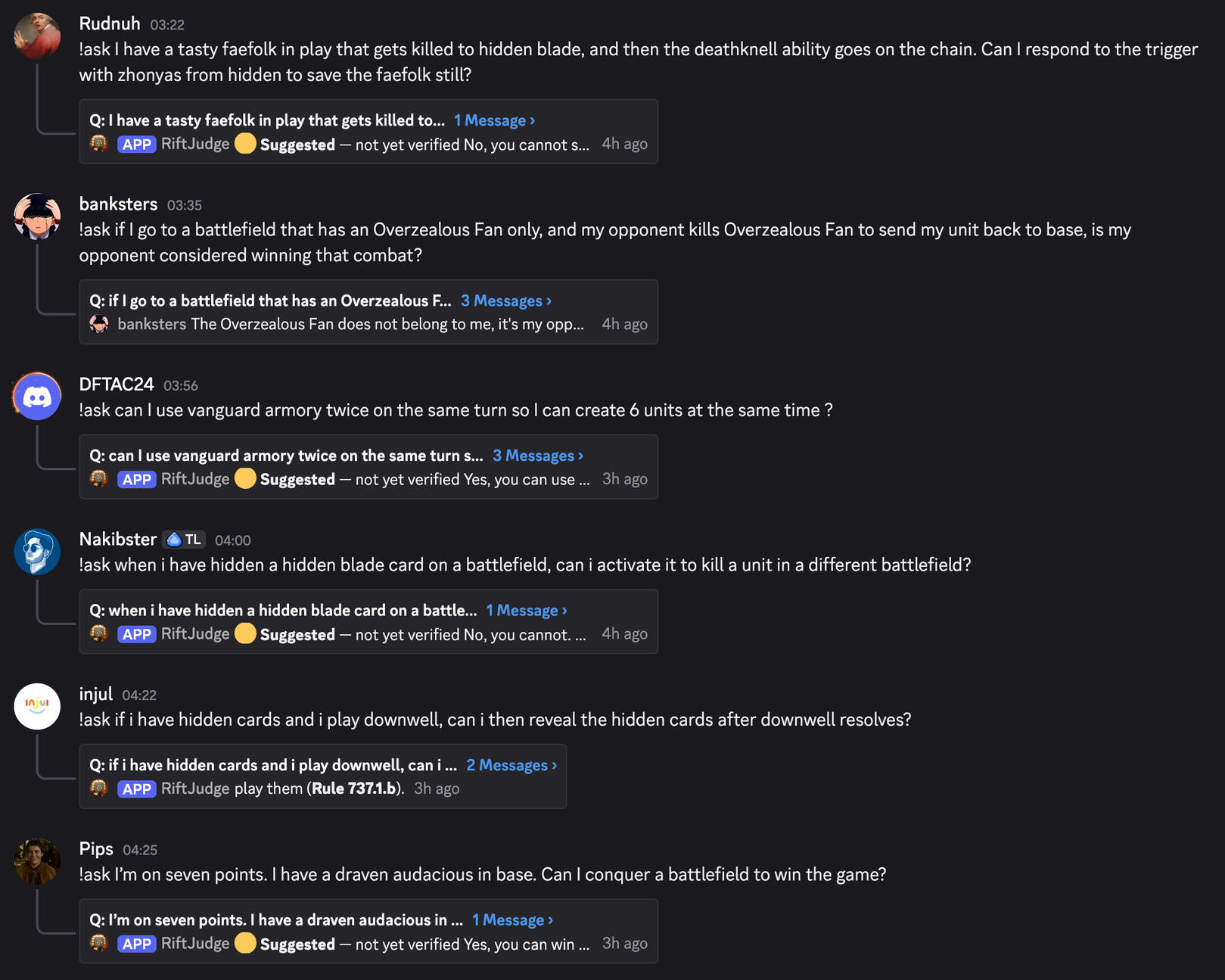
Task: Click Nakibster's profile avatar
Action: (37, 552)
